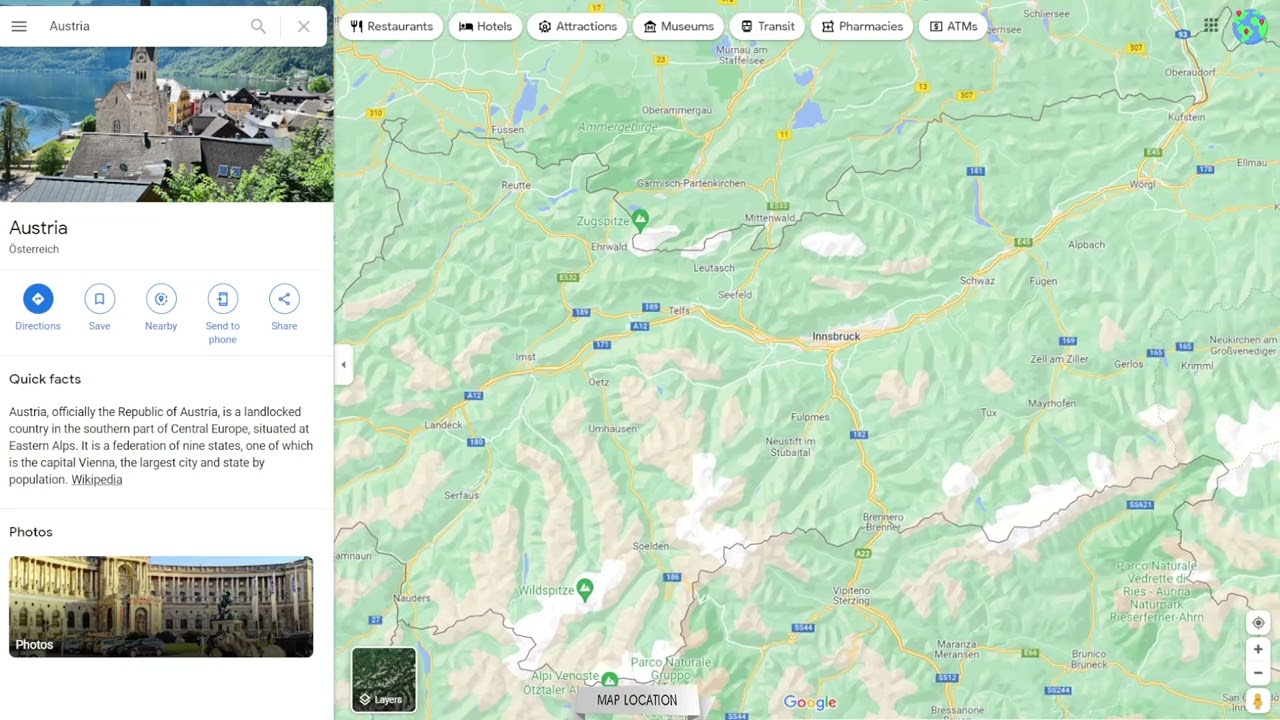Click the Oberammergau label

click(677, 110)
